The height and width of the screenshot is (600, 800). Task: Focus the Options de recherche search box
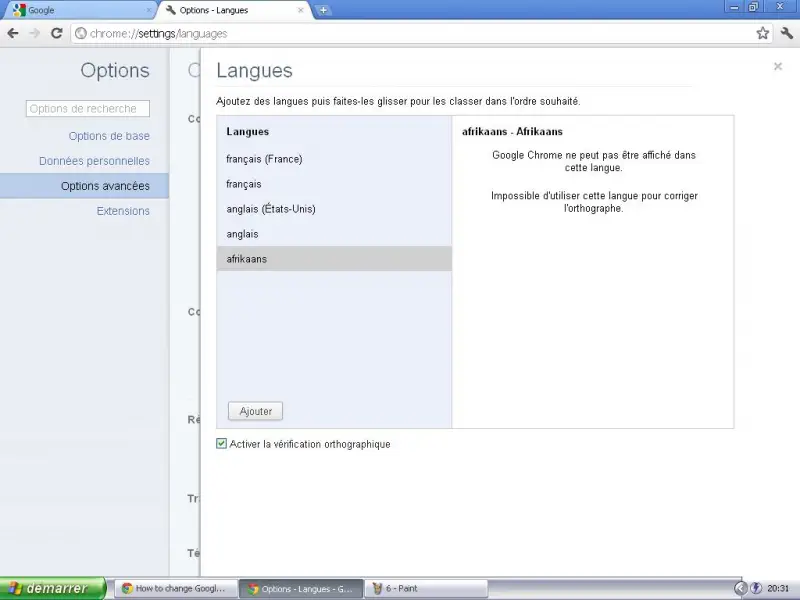[88, 109]
